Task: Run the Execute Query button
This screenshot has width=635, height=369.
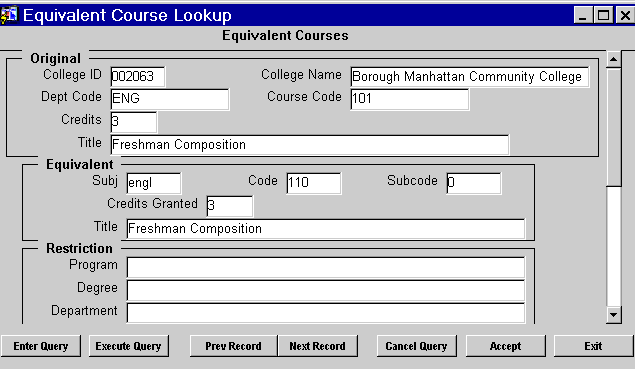Action: (x=128, y=346)
